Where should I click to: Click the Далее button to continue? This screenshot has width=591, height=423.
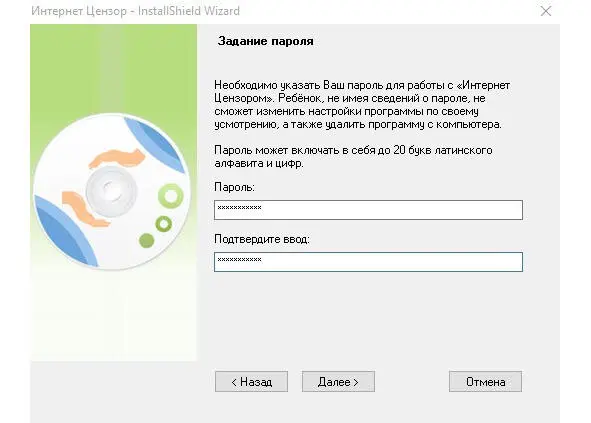pos(338,382)
